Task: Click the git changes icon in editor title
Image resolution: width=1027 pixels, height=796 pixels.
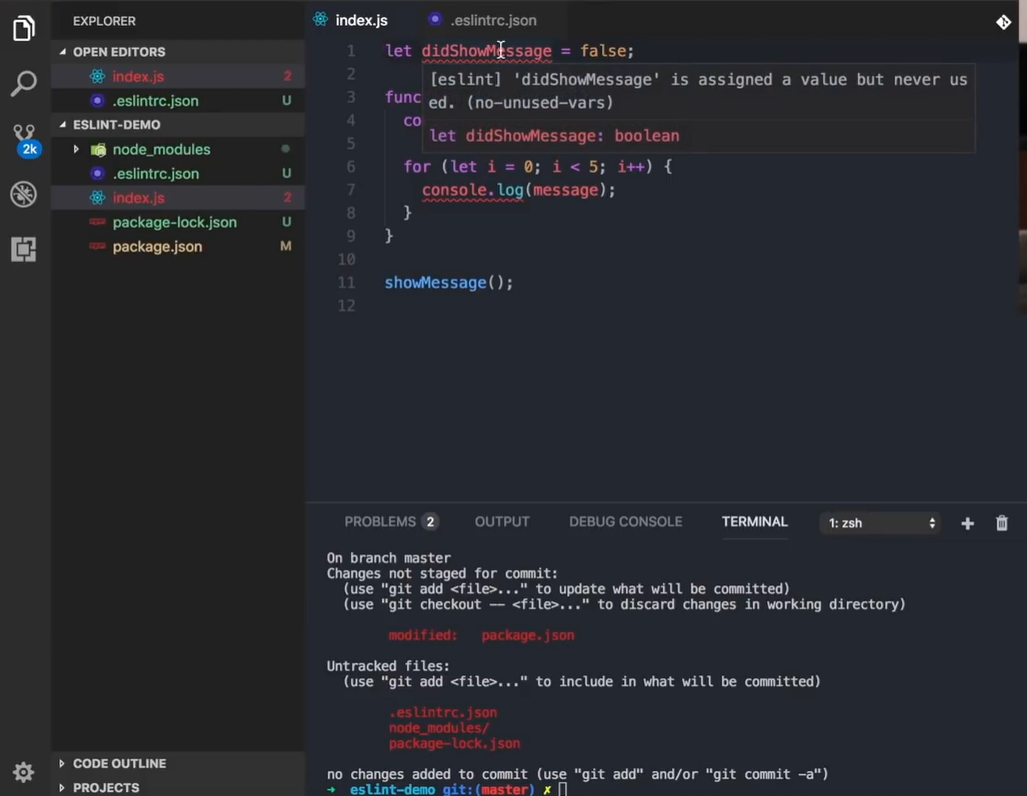Action: (1003, 22)
